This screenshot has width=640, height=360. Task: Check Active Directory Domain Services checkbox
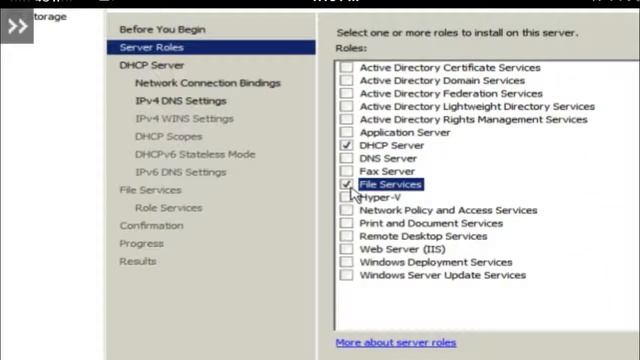tap(346, 80)
